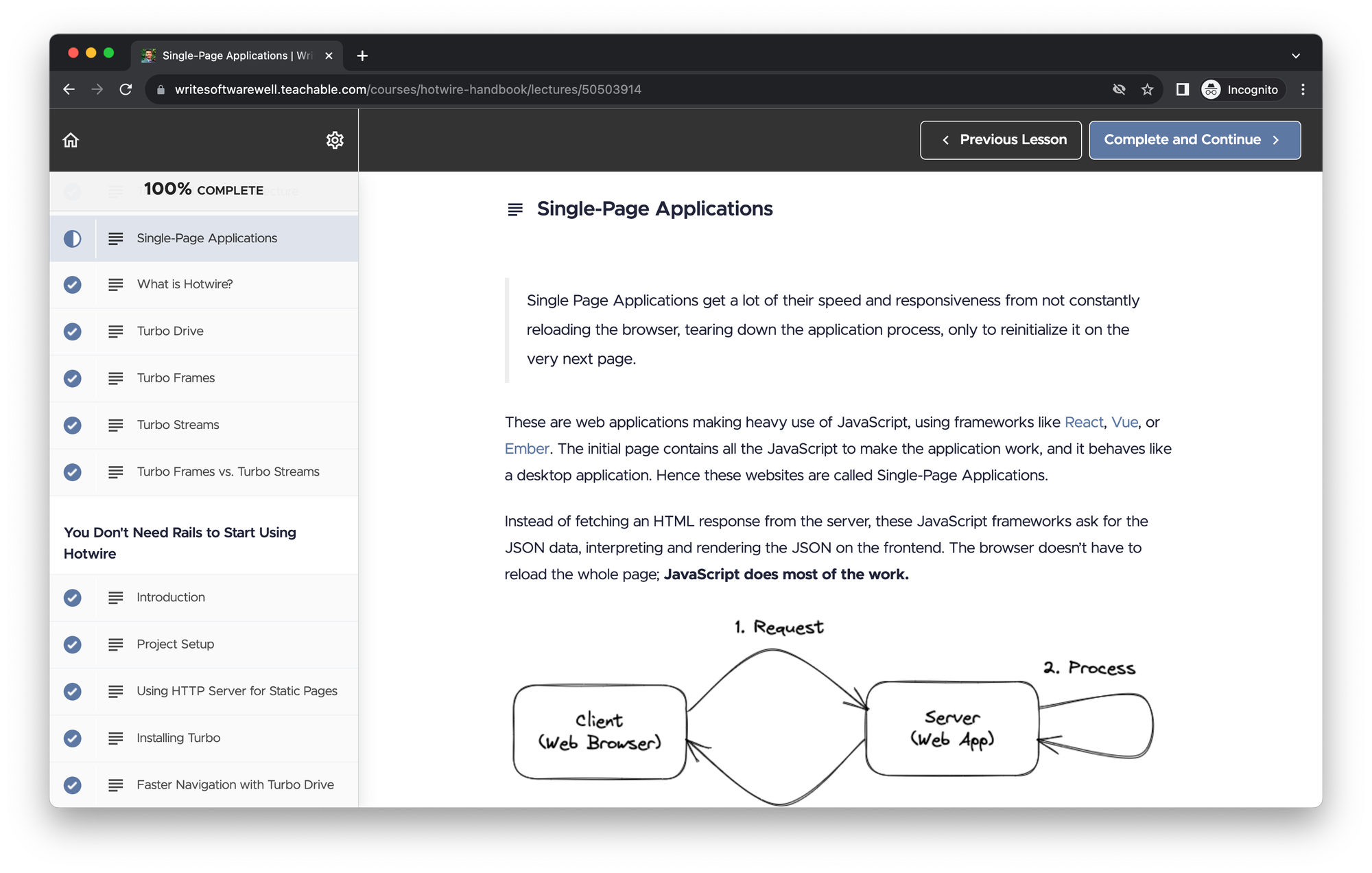1372x873 pixels.
Task: Navigate back with the browser arrow
Action: 69,89
